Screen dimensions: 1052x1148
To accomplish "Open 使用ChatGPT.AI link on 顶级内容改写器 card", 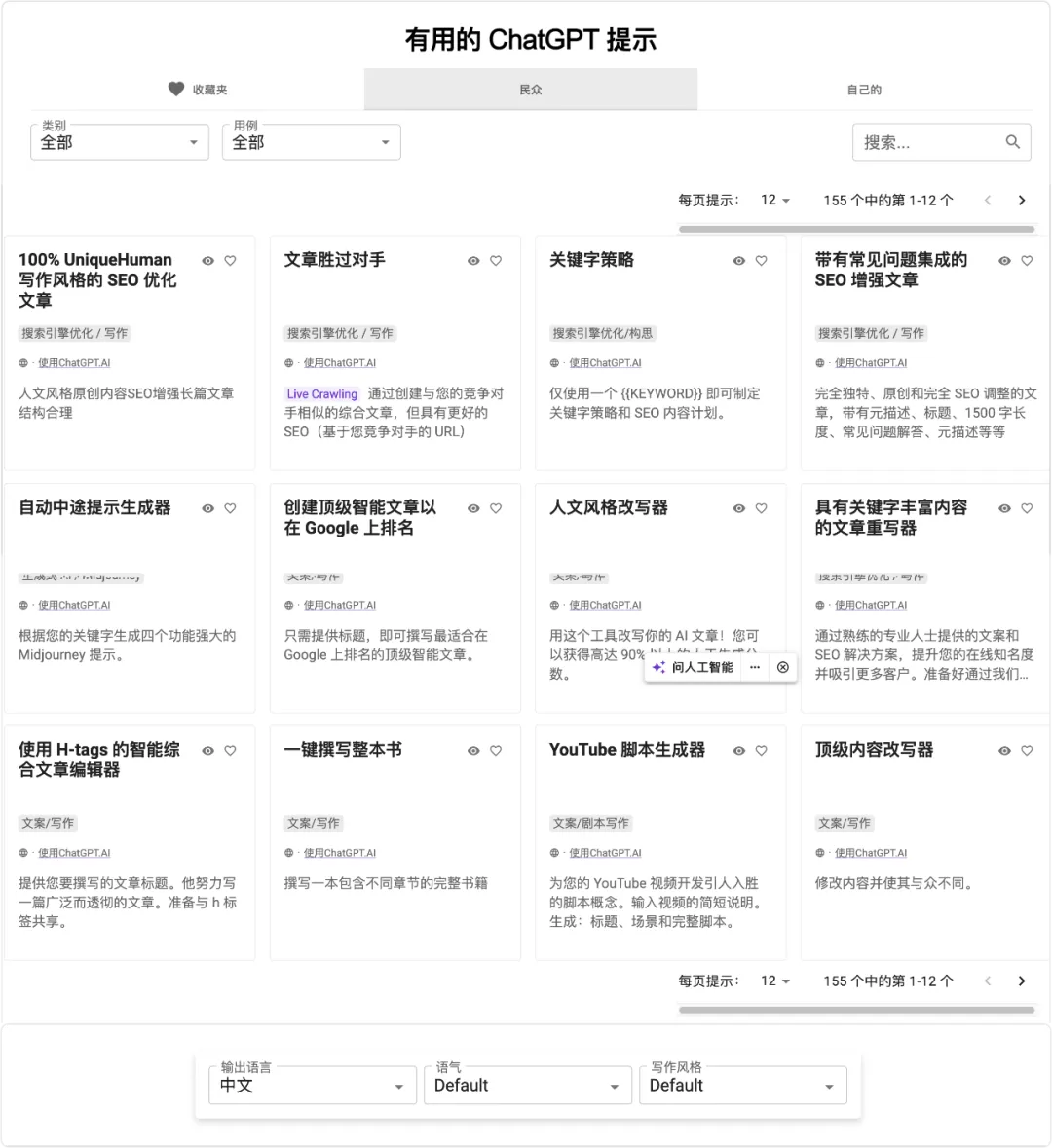I will [x=870, y=853].
